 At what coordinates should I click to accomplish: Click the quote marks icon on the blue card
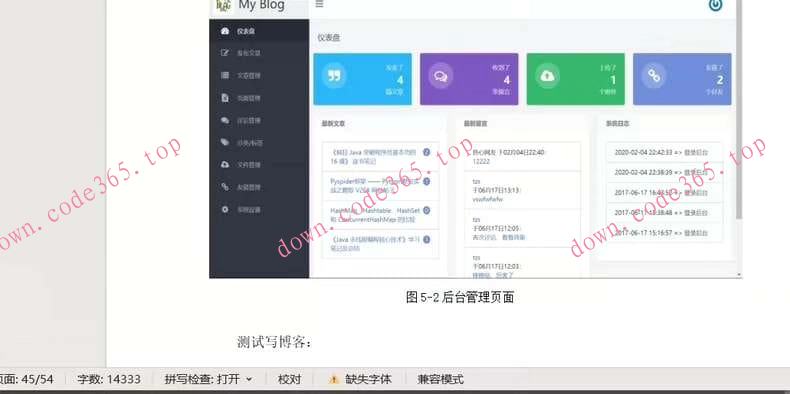[x=334, y=76]
